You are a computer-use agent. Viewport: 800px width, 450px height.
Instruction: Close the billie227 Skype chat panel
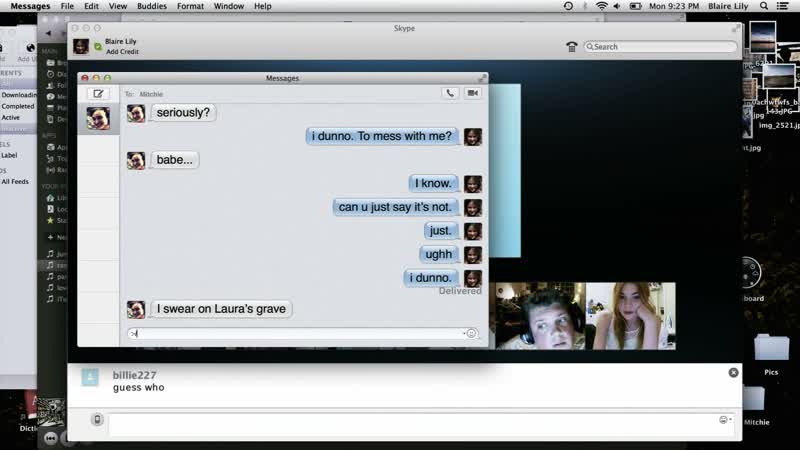click(x=733, y=373)
